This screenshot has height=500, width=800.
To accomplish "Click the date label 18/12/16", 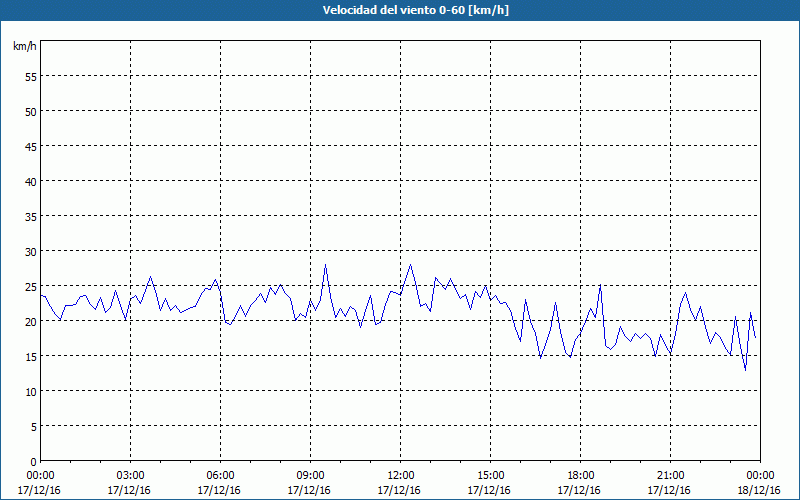I will [x=759, y=490].
